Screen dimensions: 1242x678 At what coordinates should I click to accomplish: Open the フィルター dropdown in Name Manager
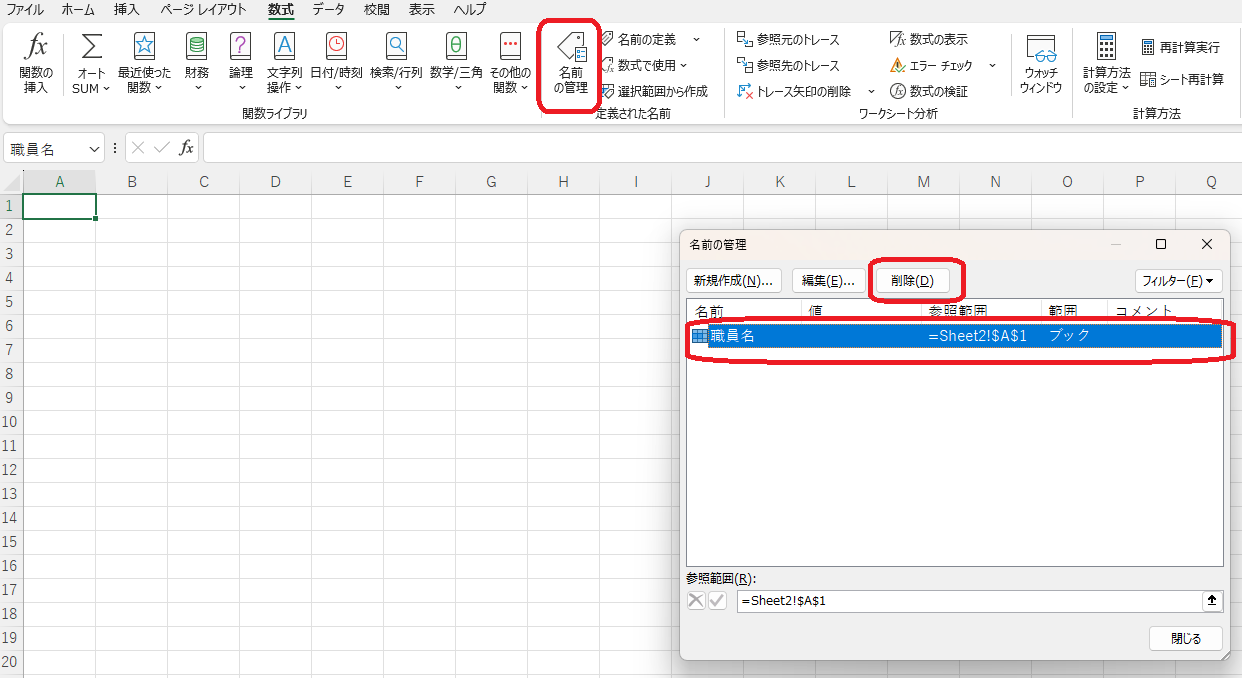click(1178, 280)
